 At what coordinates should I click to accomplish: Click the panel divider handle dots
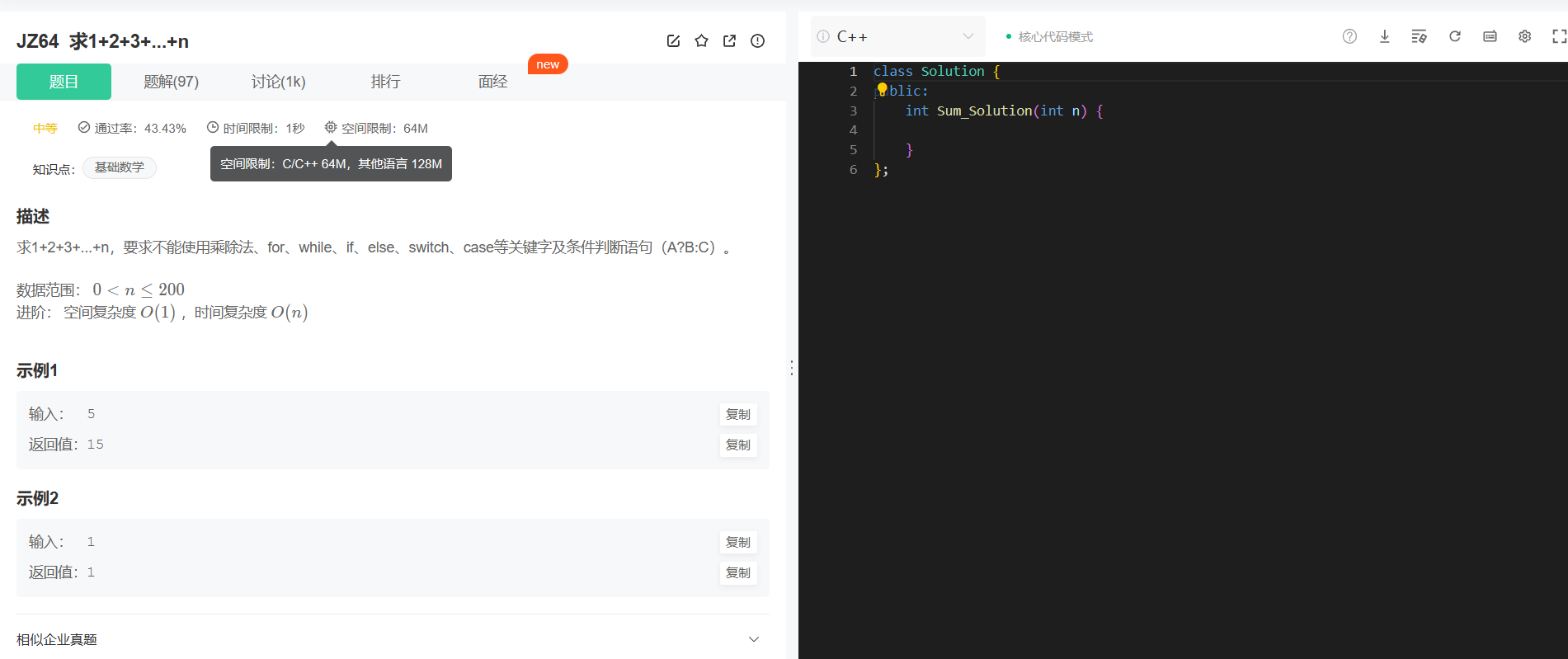pyautogui.click(x=792, y=368)
